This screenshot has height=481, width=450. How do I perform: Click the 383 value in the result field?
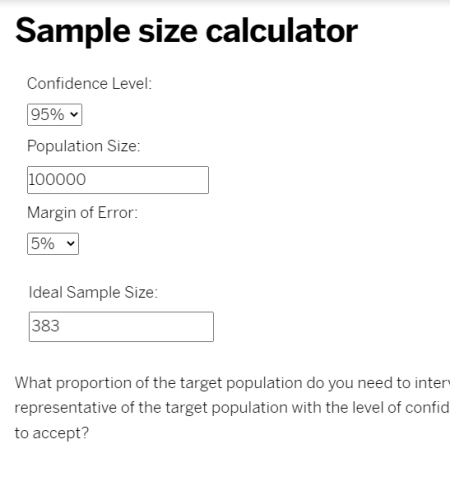click(x=46, y=326)
